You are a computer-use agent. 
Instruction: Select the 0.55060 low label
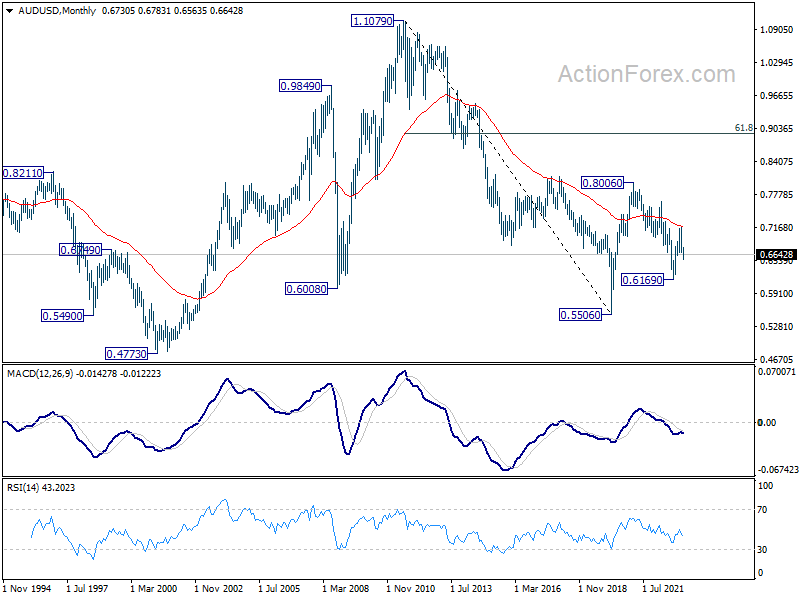coord(581,315)
